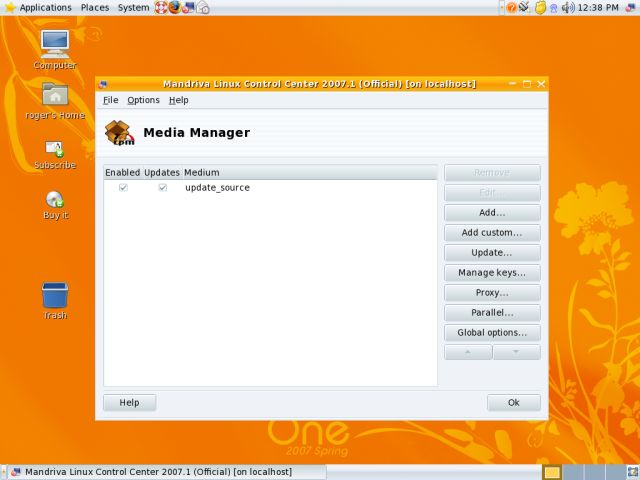Click the Enabled column header
This screenshot has width=640, height=480.
122,172
